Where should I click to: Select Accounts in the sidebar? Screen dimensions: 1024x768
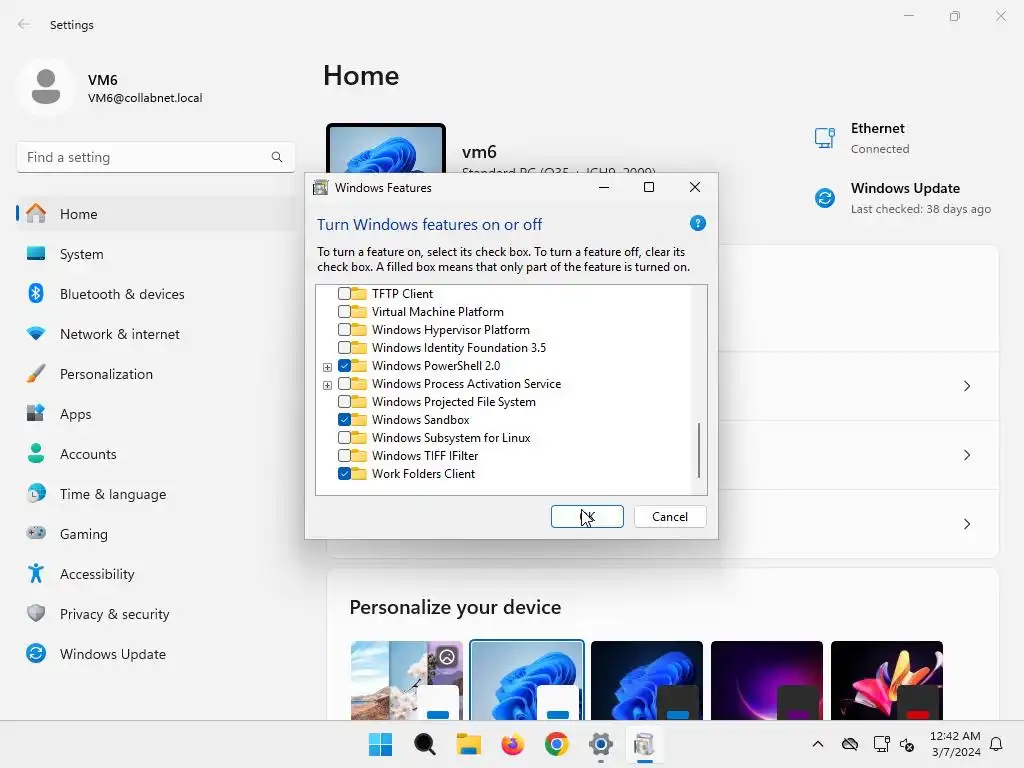pos(155,454)
